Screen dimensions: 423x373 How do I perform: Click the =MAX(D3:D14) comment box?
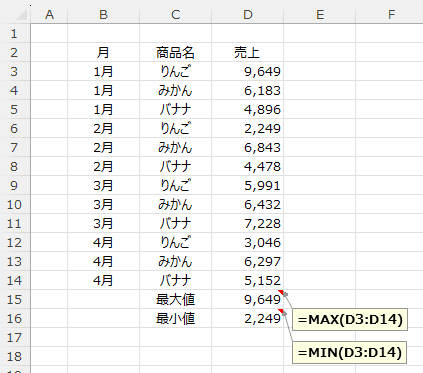[x=350, y=320]
